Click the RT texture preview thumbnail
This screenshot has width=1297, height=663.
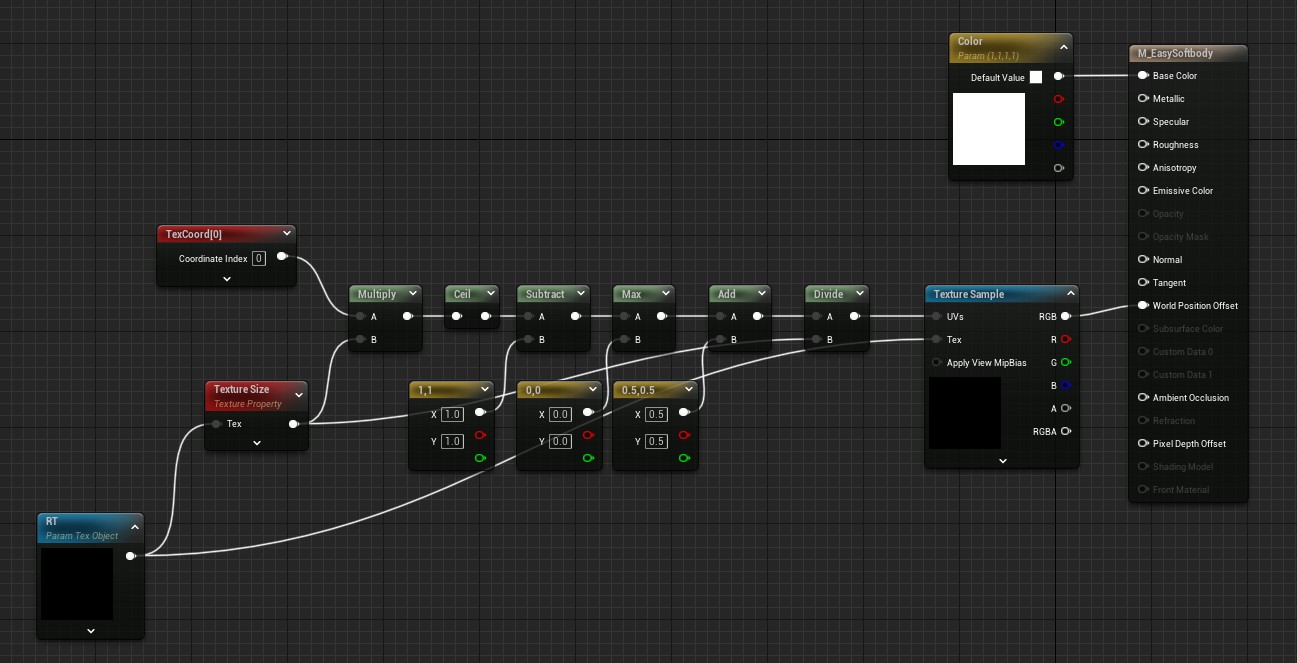(77, 583)
